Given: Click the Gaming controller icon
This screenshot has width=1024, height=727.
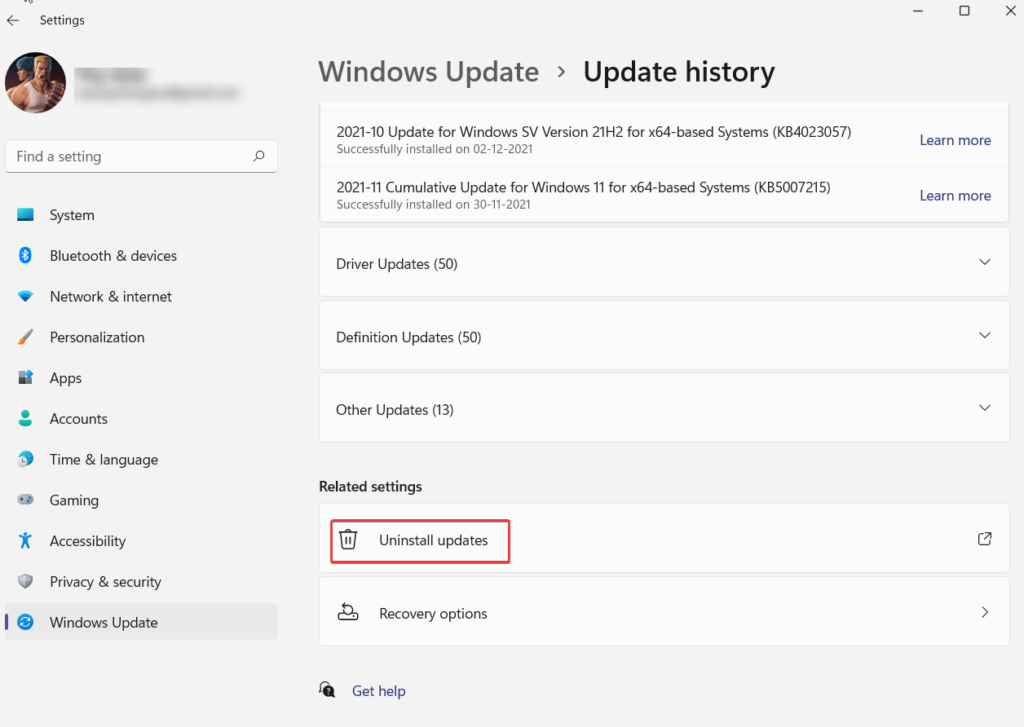Looking at the screenshot, I should [25, 500].
